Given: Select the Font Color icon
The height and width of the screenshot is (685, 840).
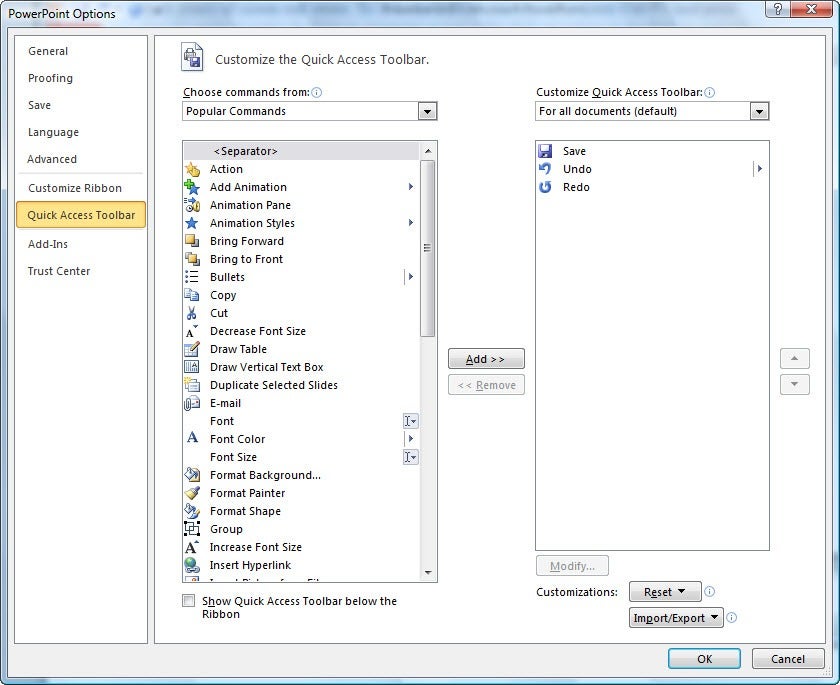Looking at the screenshot, I should 192,439.
